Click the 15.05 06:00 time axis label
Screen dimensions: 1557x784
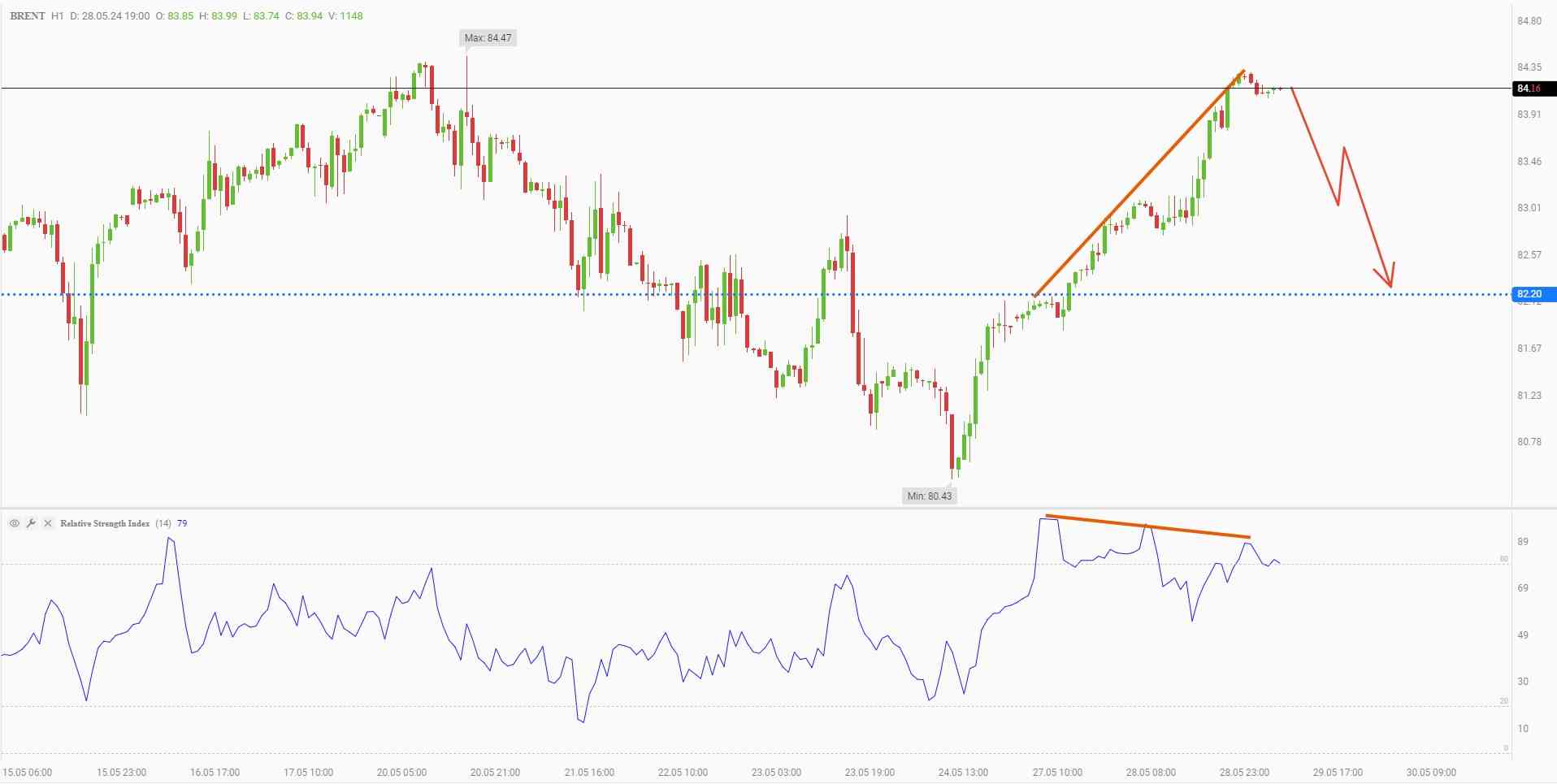pos(28,773)
